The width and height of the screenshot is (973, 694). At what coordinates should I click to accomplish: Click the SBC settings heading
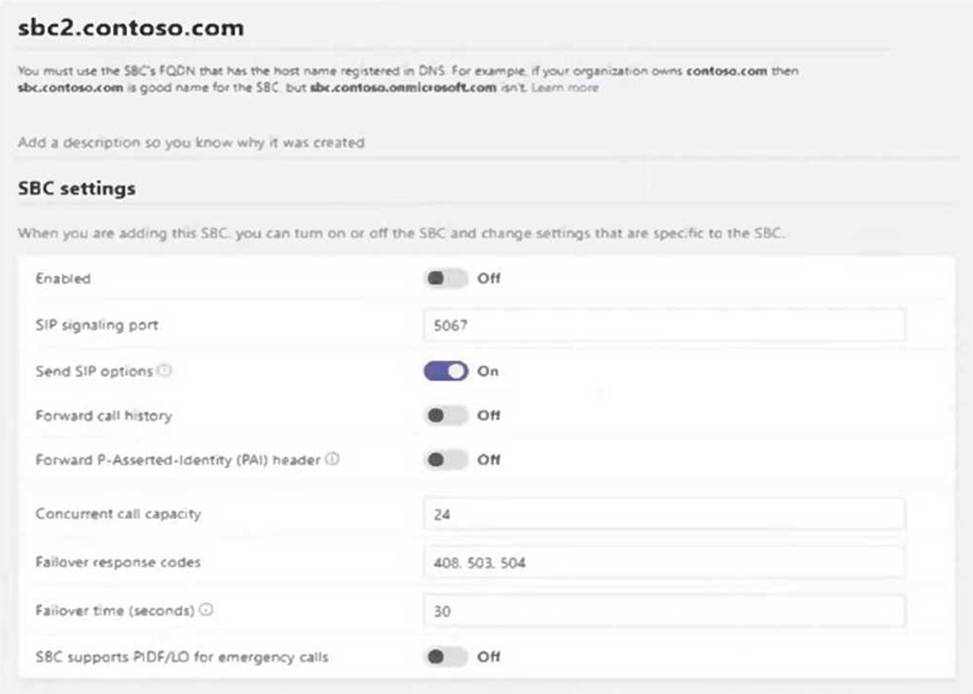(x=77, y=188)
